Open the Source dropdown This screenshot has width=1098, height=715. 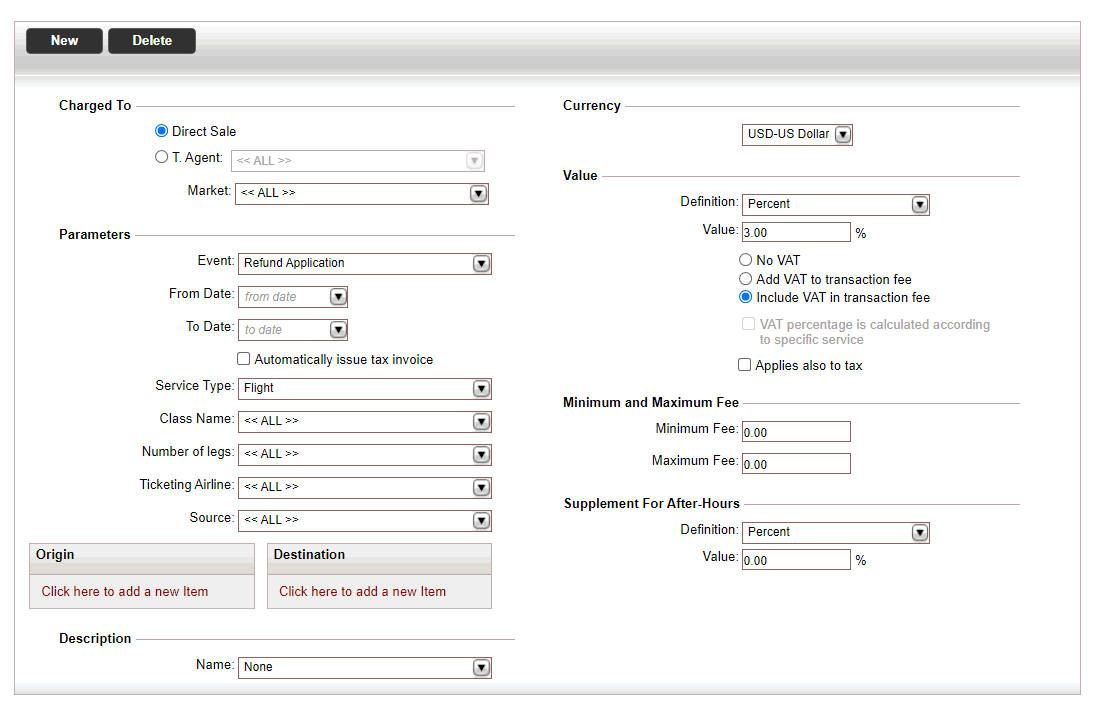365,520
